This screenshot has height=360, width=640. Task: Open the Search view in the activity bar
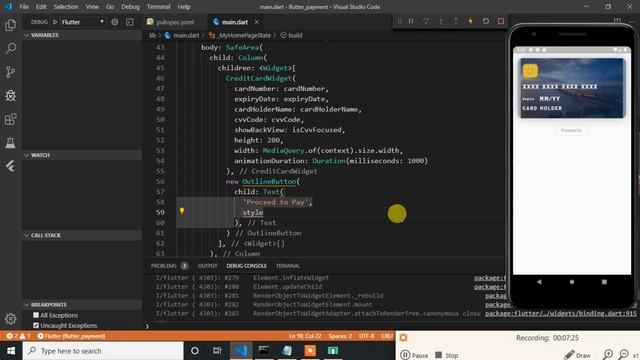point(11,49)
